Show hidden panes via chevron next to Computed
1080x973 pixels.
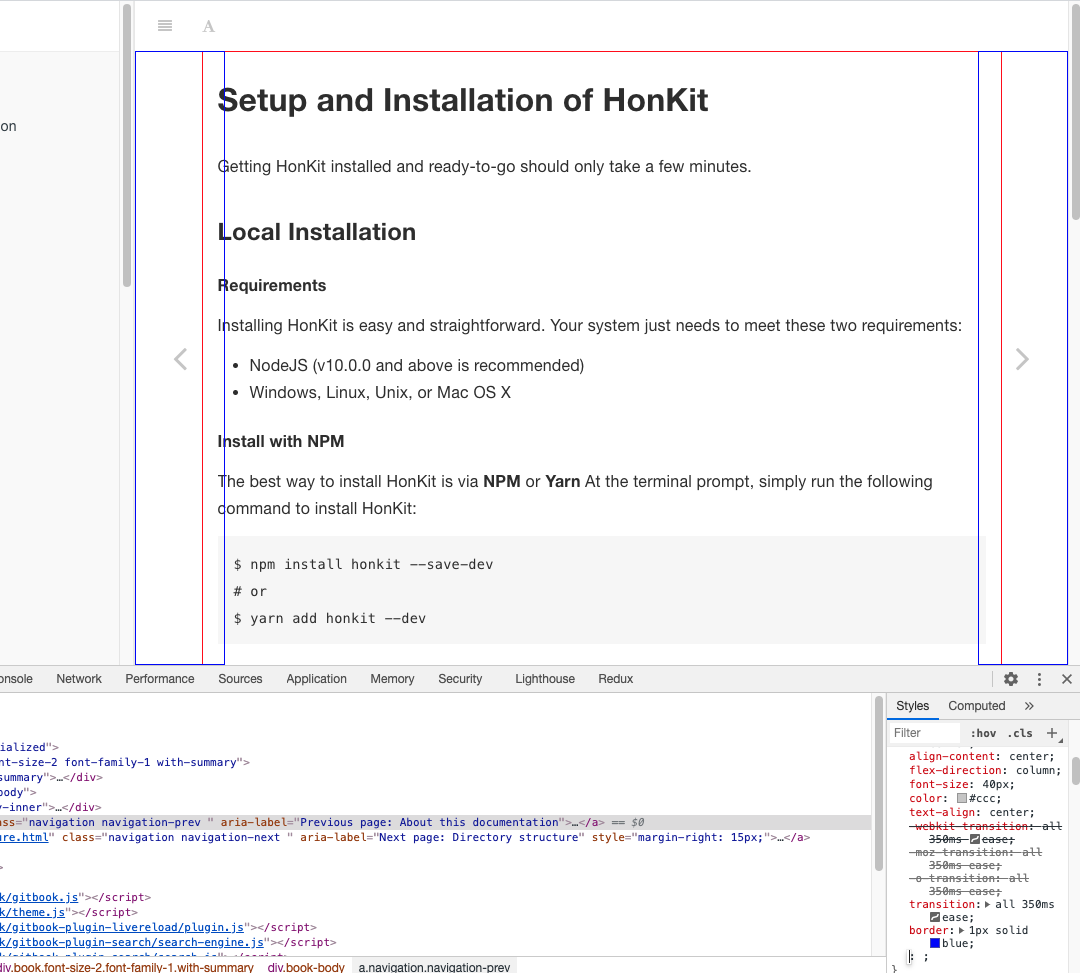pyautogui.click(x=1030, y=705)
